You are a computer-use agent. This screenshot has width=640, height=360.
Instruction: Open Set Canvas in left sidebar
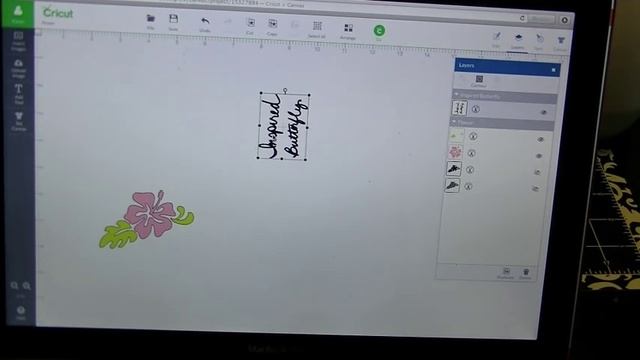[x=19, y=121]
